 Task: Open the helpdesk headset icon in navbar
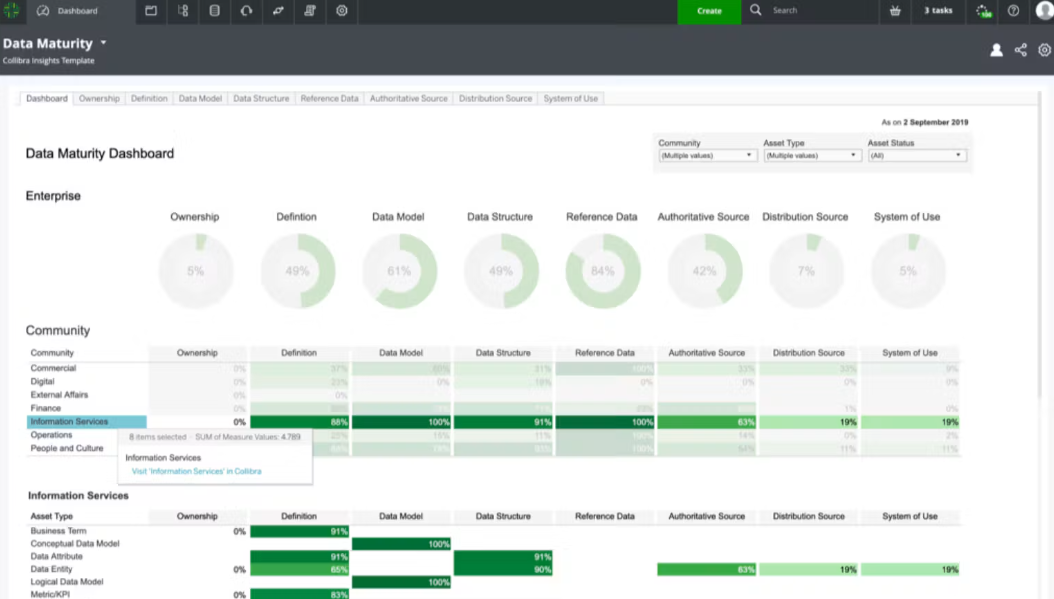[246, 11]
